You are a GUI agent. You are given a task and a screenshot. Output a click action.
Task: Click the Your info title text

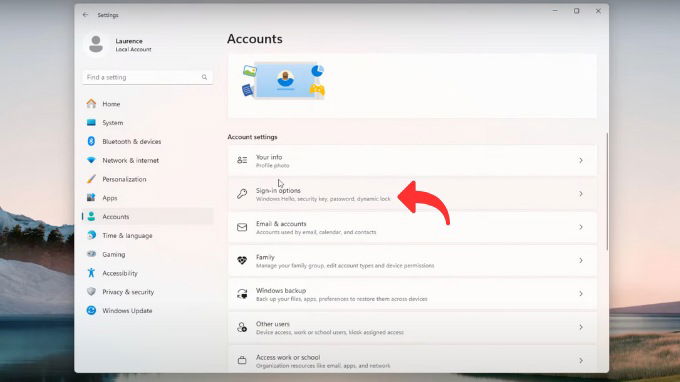269,157
